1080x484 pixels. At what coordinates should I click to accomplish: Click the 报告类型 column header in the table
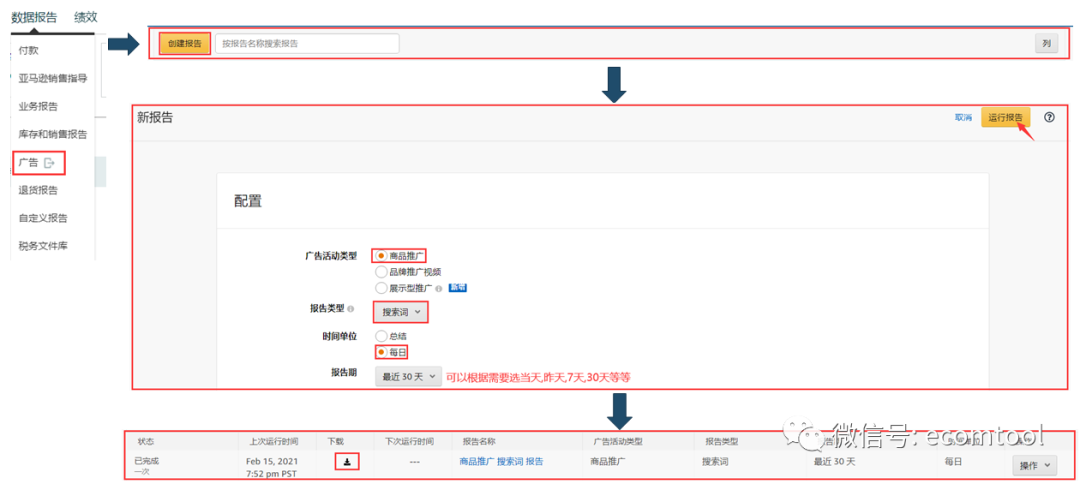tap(722, 441)
